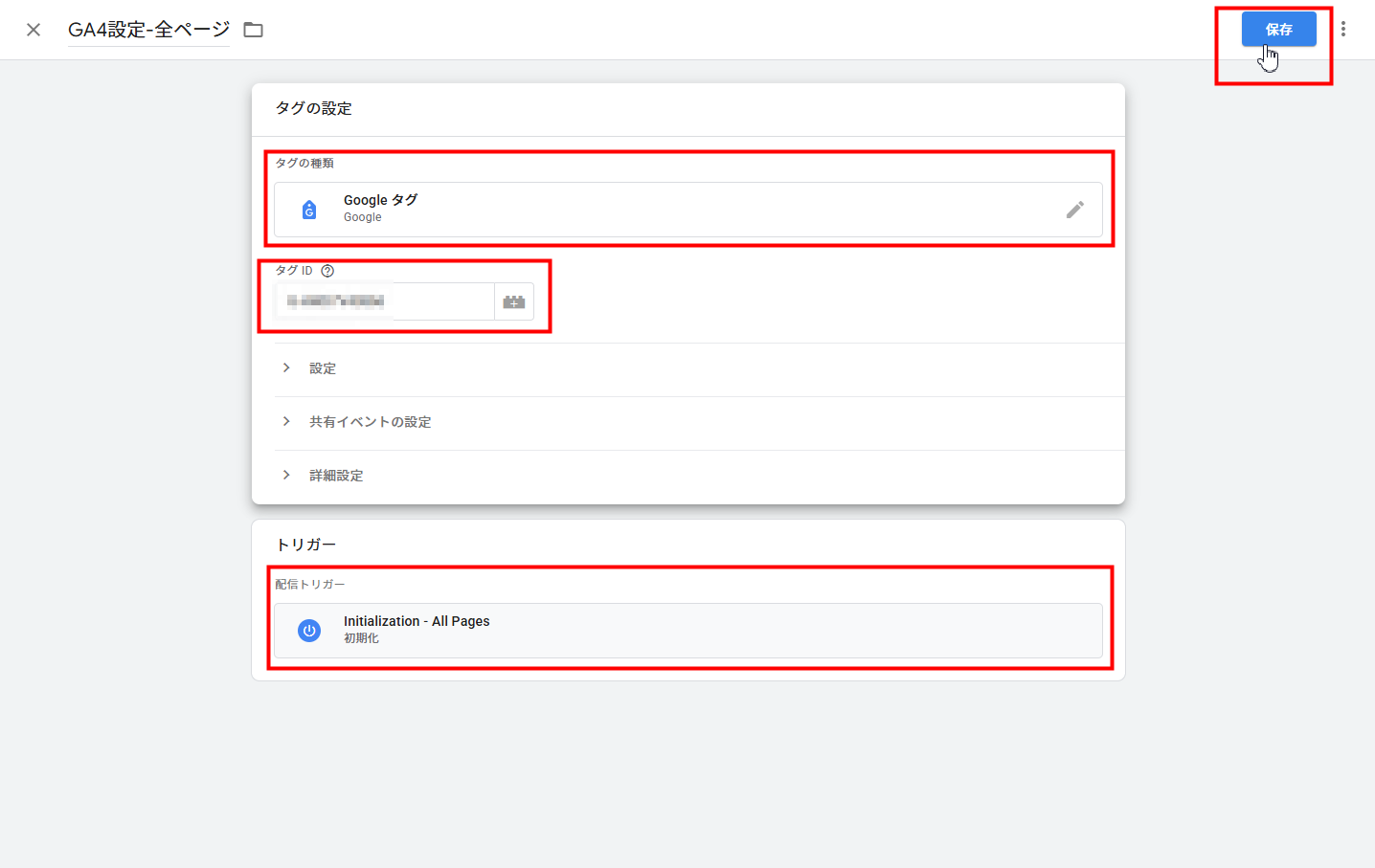
Task: Open the variable picker brick icon
Action: tap(514, 301)
